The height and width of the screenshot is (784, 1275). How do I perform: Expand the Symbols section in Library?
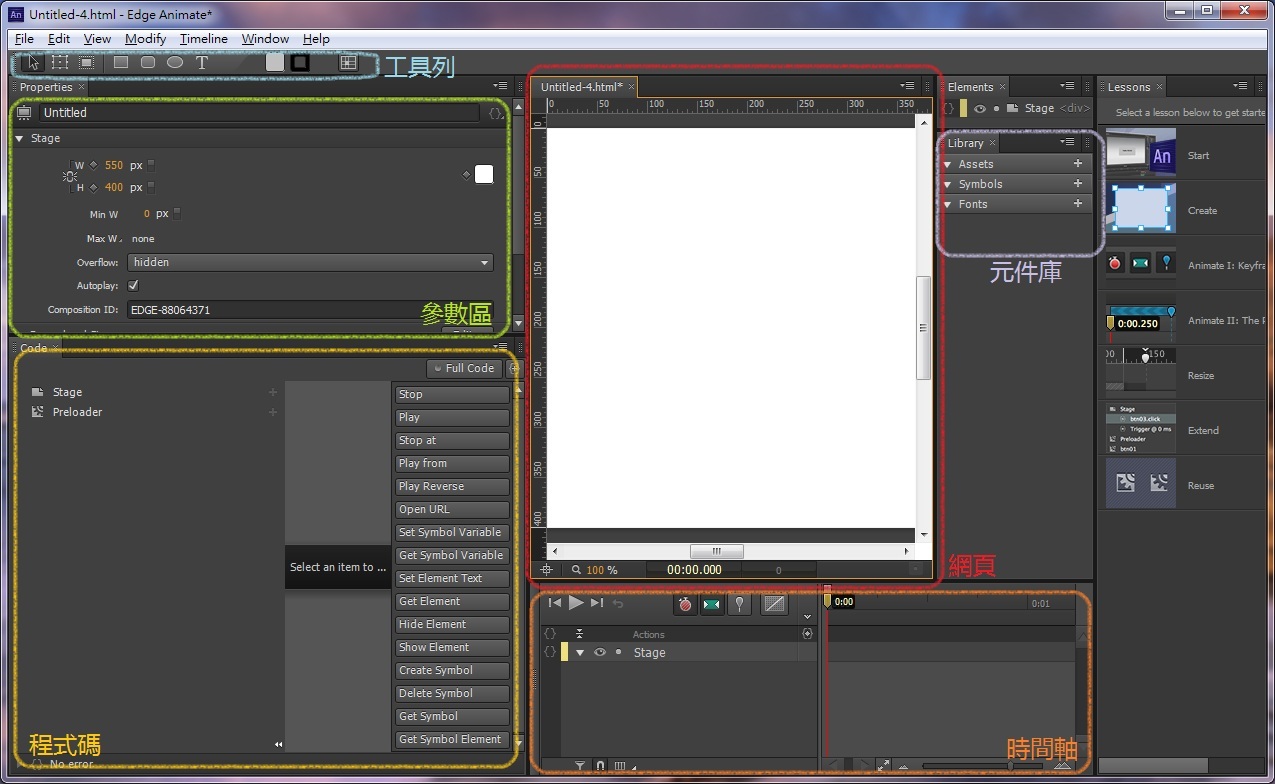click(x=948, y=184)
